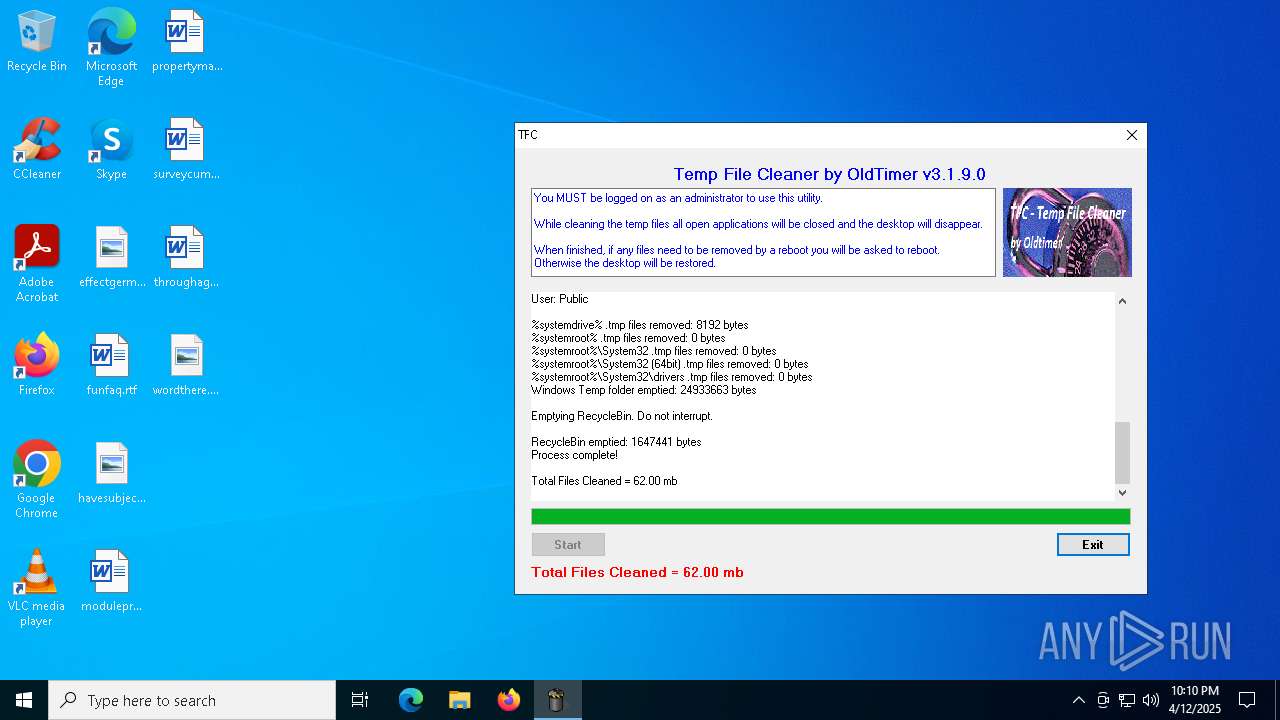The image size is (1280, 720).
Task: Click 'Emptying RecycleBin. Do not interrupt.' line
Action: 622,416
